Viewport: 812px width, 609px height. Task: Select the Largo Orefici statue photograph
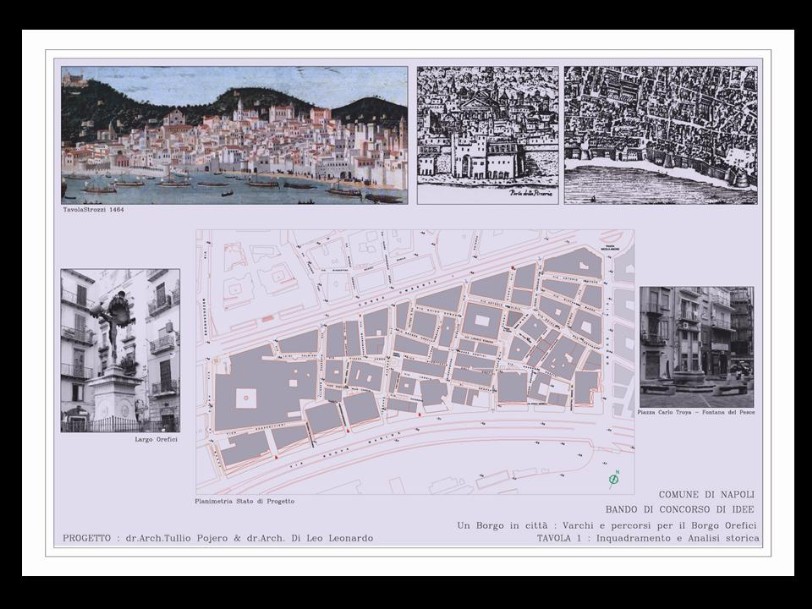click(x=120, y=351)
